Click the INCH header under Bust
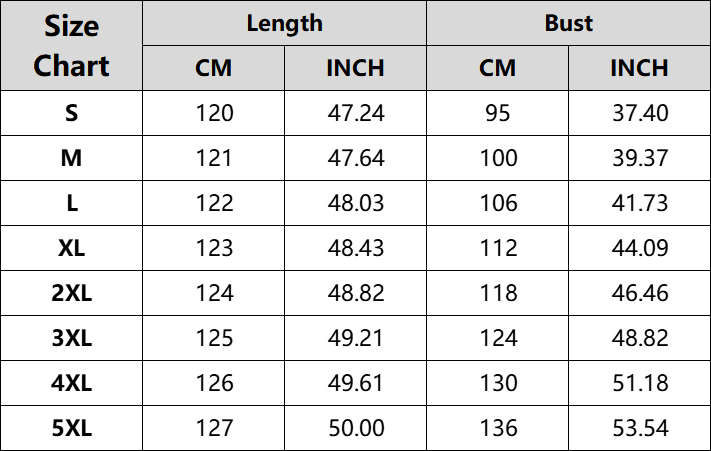This screenshot has height=451, width=711. click(x=639, y=68)
